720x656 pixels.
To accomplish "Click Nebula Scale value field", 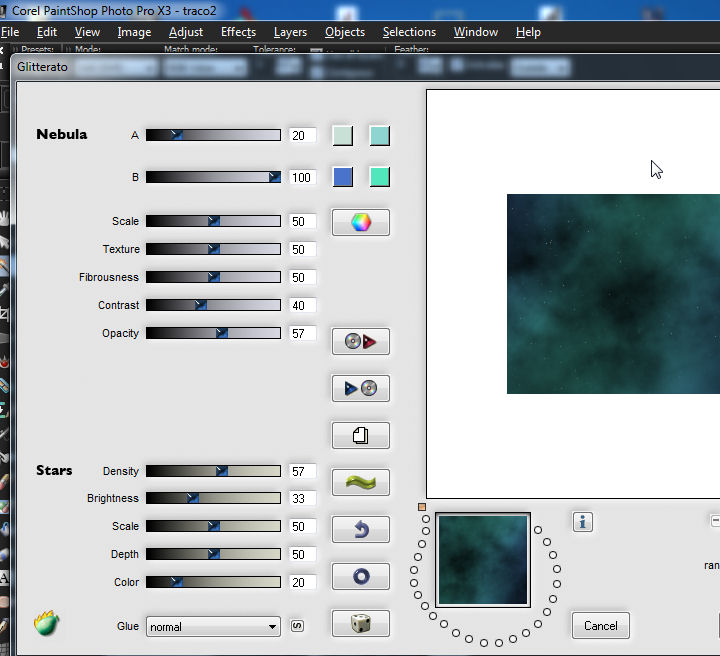I will [303, 222].
